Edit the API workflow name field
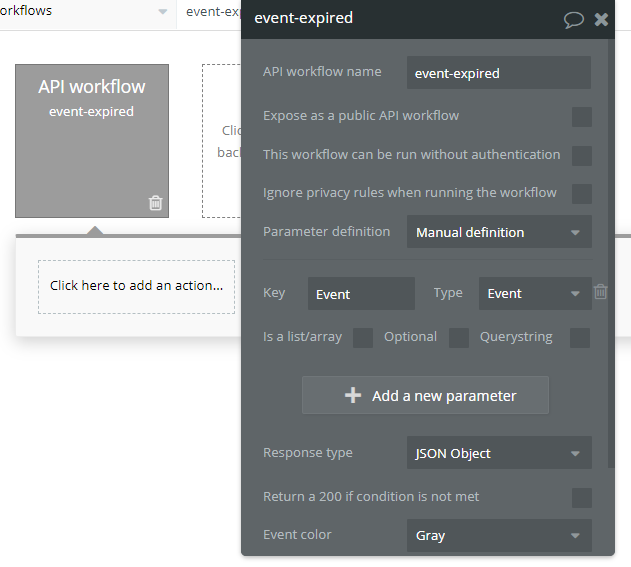 pos(498,73)
